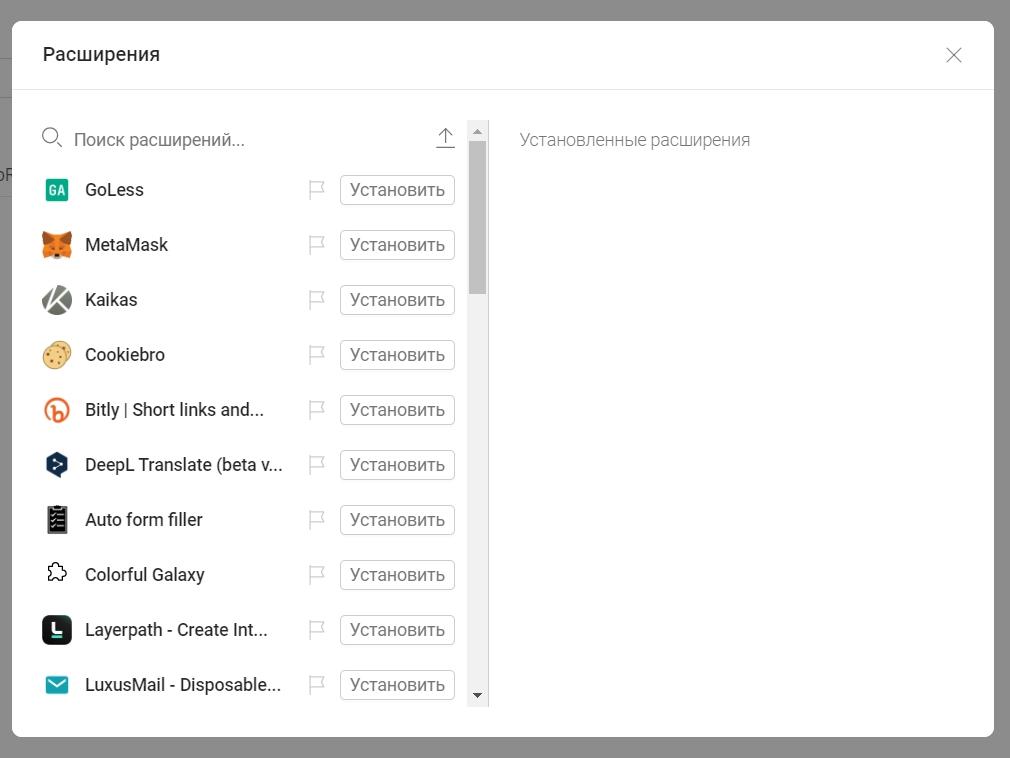Select the Auto form filler text

click(x=144, y=520)
